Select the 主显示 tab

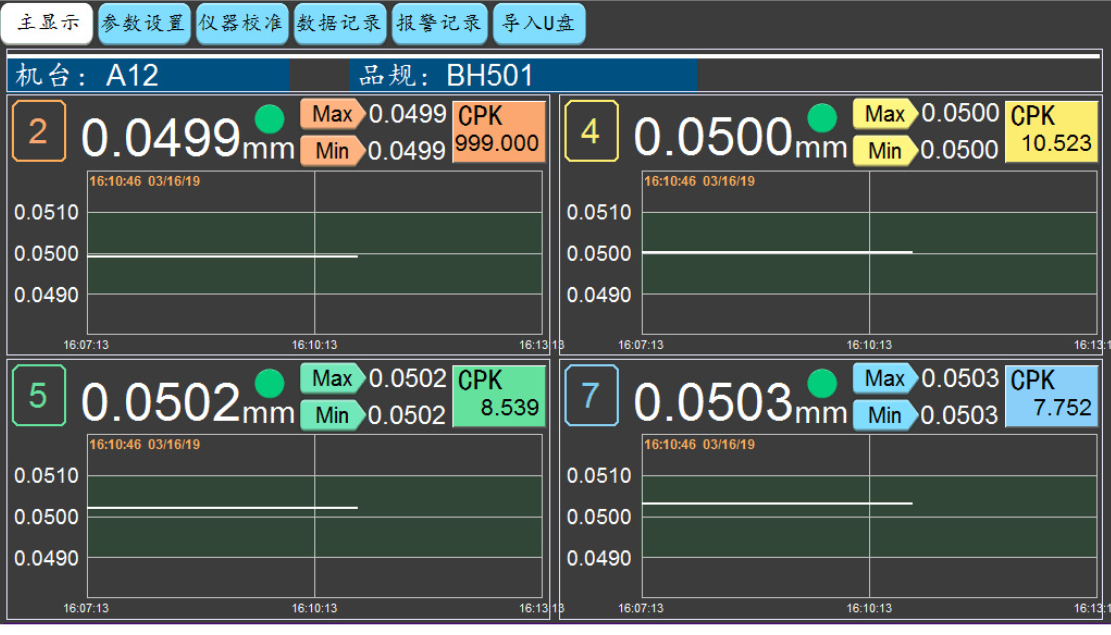[x=48, y=24]
